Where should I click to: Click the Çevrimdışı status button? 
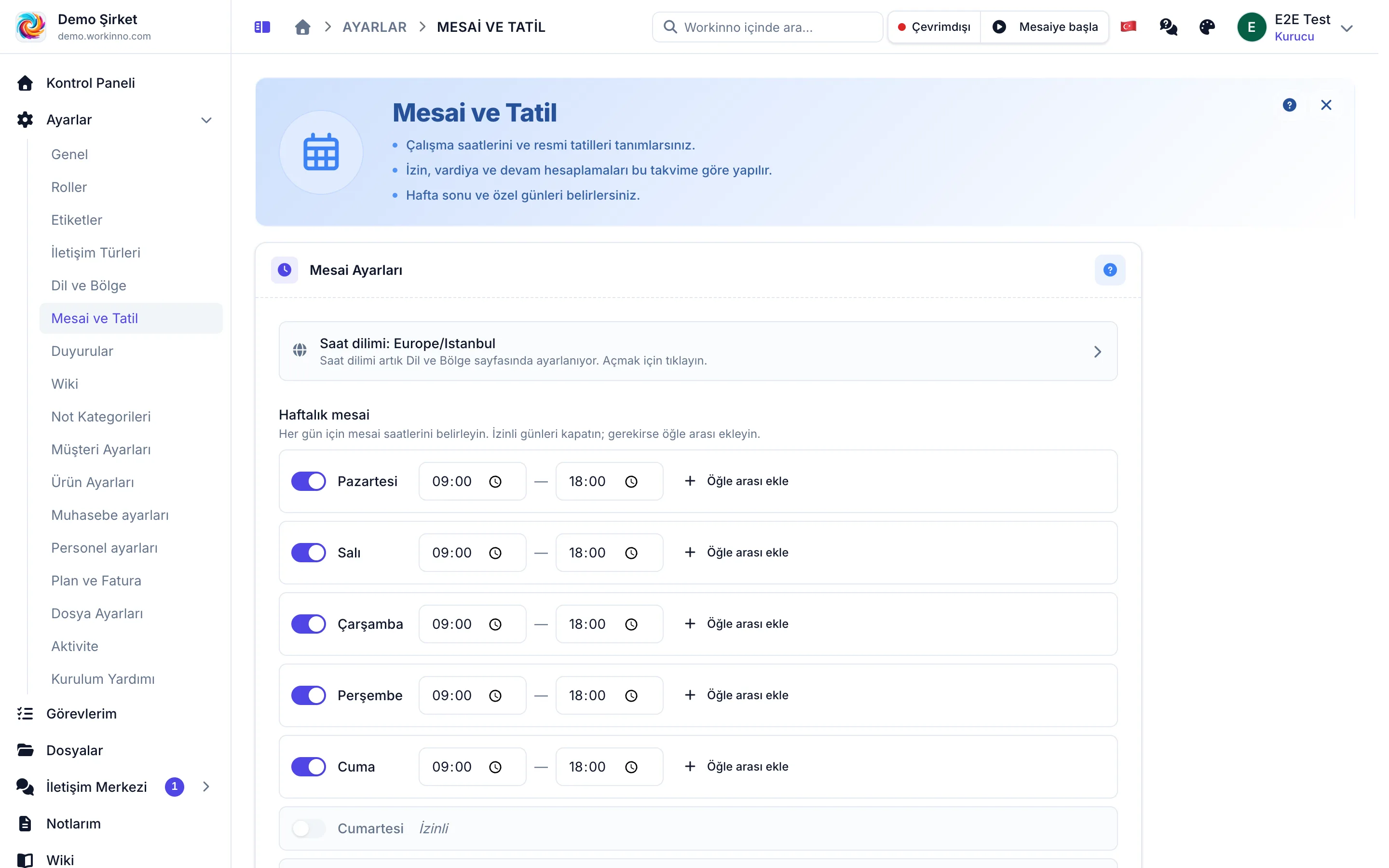[x=934, y=27]
